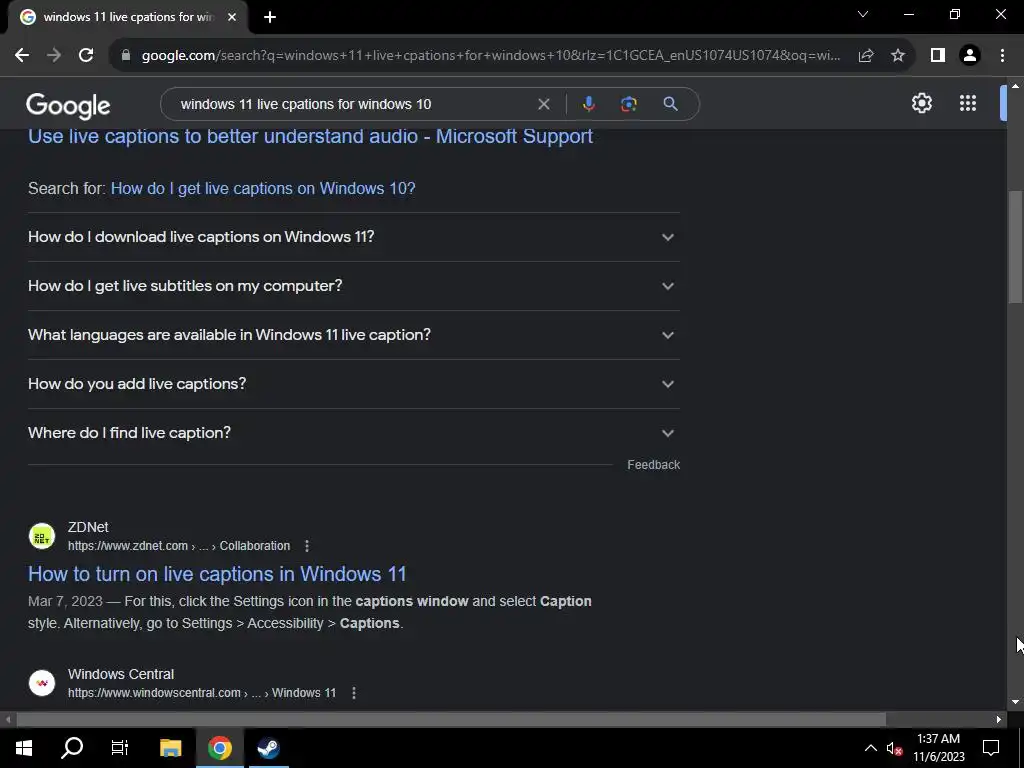The width and height of the screenshot is (1024, 768).
Task: Start voice search with microphone icon
Action: (x=588, y=104)
